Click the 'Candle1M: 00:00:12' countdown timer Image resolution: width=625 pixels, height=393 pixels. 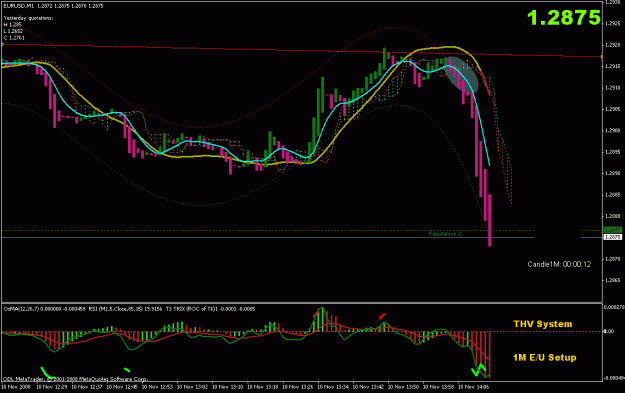coord(559,264)
